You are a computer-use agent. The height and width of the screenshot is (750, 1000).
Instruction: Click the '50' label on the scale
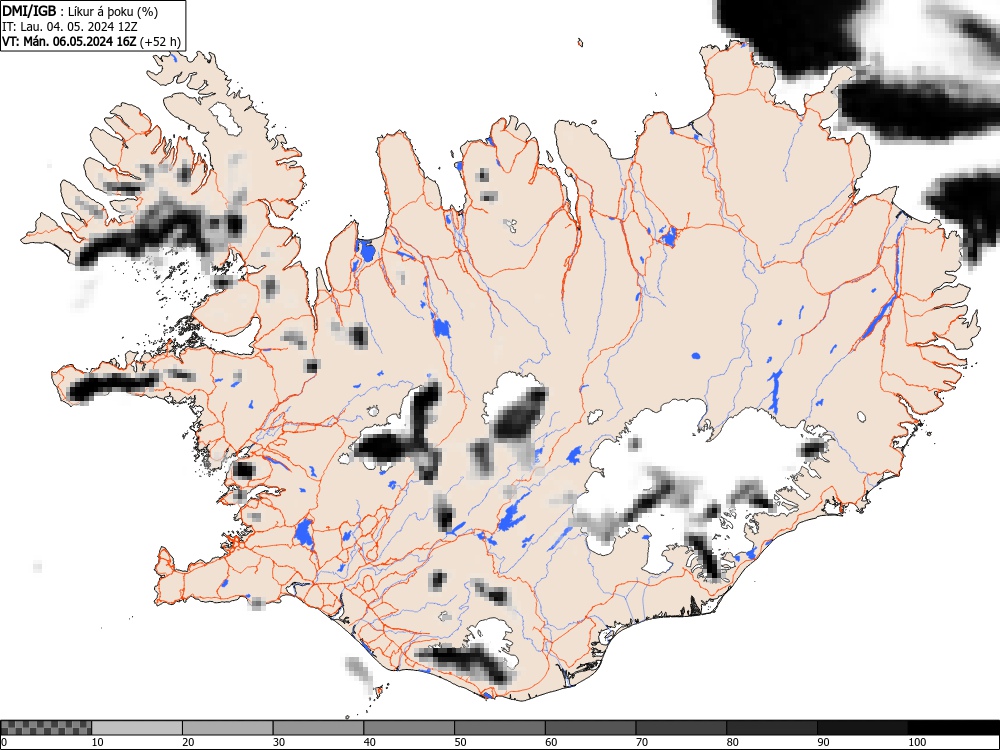pyautogui.click(x=460, y=742)
